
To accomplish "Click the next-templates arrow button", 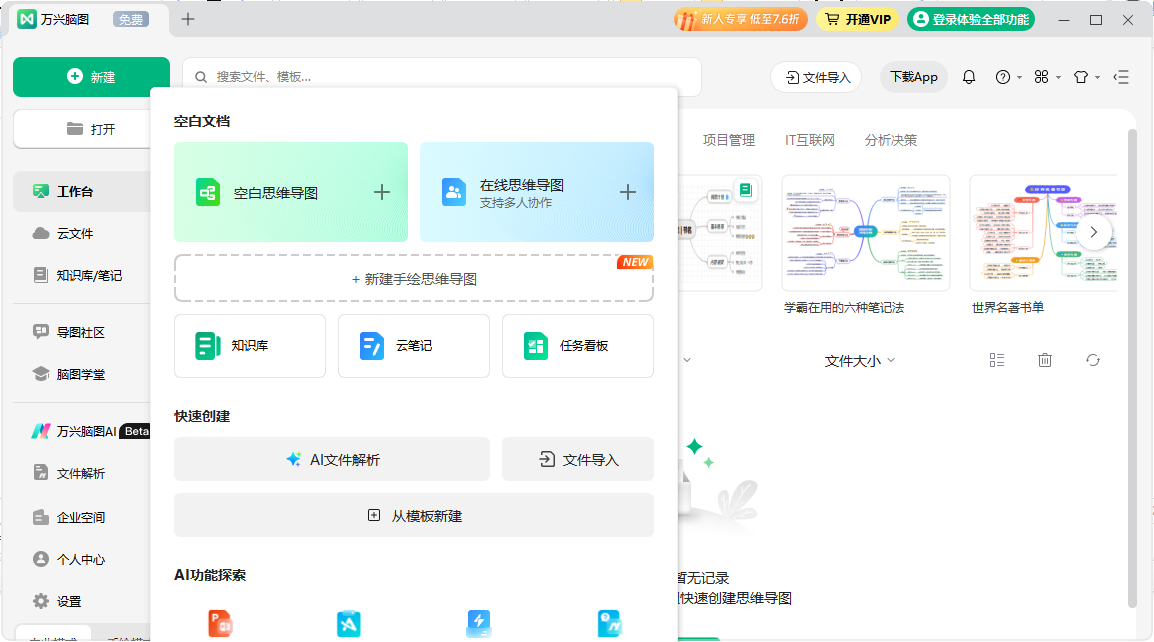I will (1093, 232).
